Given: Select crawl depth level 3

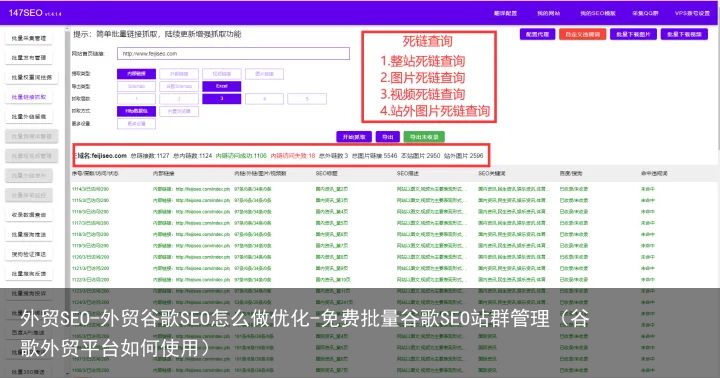Looking at the screenshot, I should [222, 99].
